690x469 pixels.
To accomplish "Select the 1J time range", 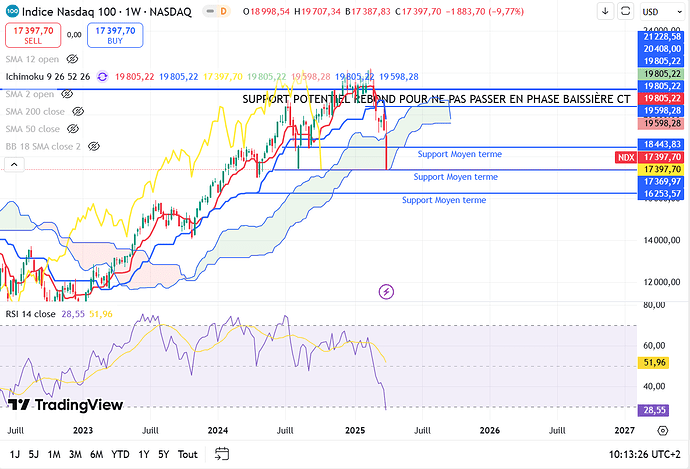I will 15,454.
